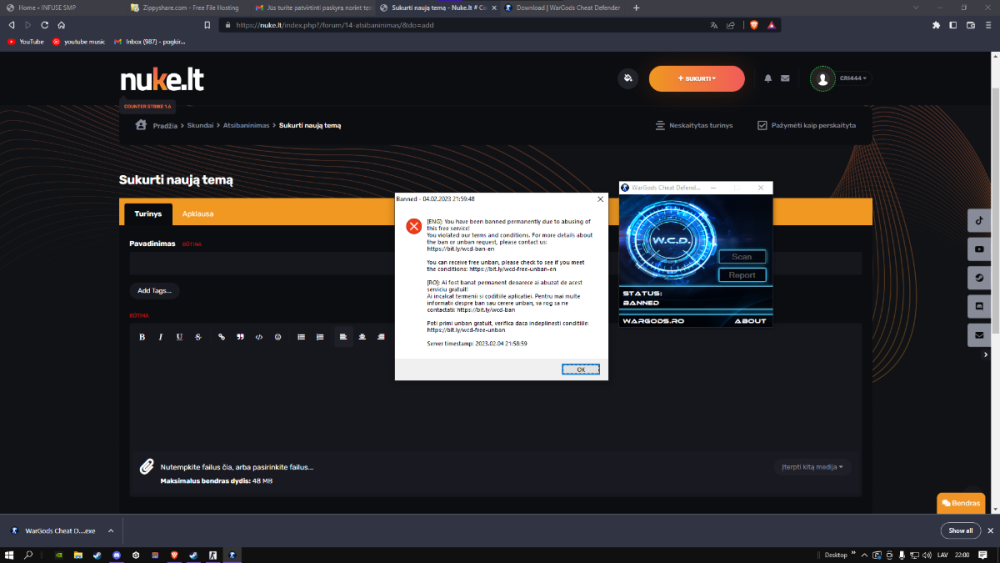Insert a numbered list in the editor
This screenshot has width=1000, height=563.
320,337
